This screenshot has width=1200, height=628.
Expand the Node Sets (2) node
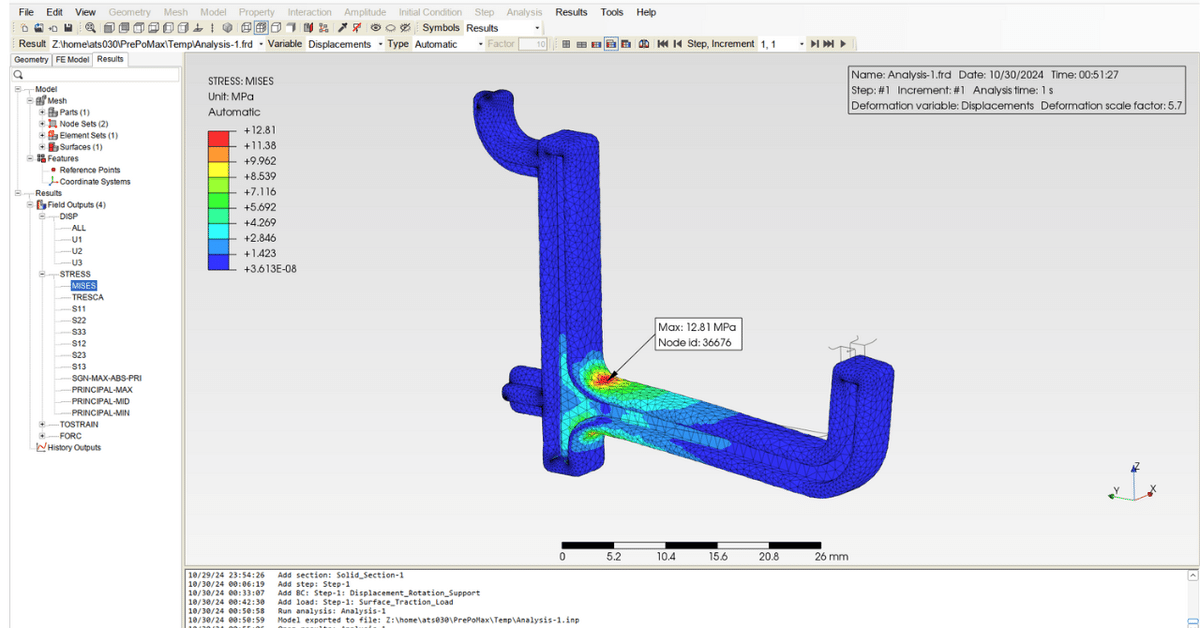click(x=42, y=124)
